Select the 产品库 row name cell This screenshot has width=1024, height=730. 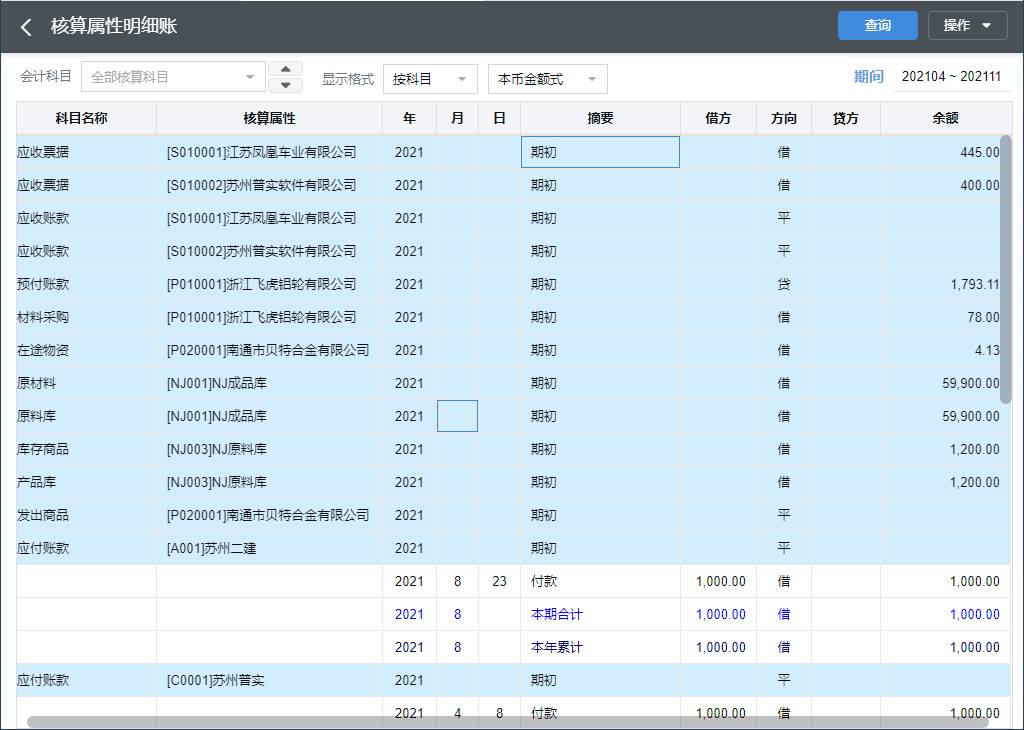click(x=86, y=483)
